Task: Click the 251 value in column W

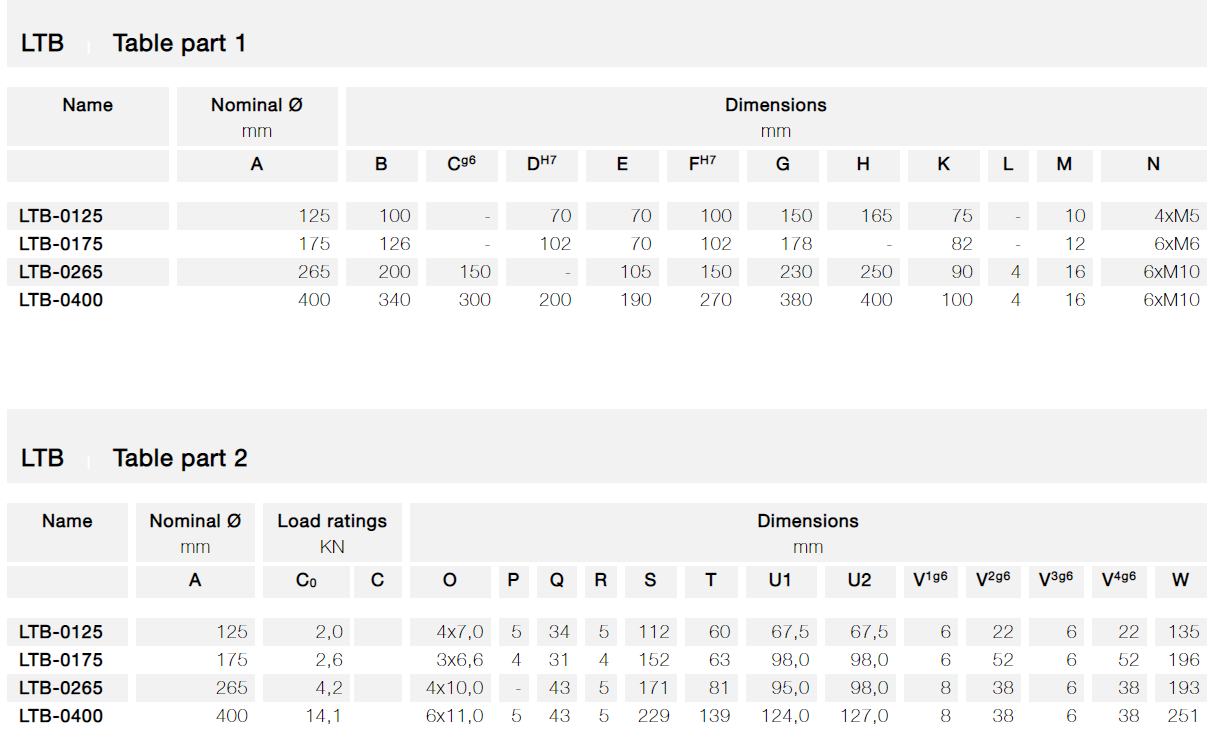Action: click(1183, 716)
